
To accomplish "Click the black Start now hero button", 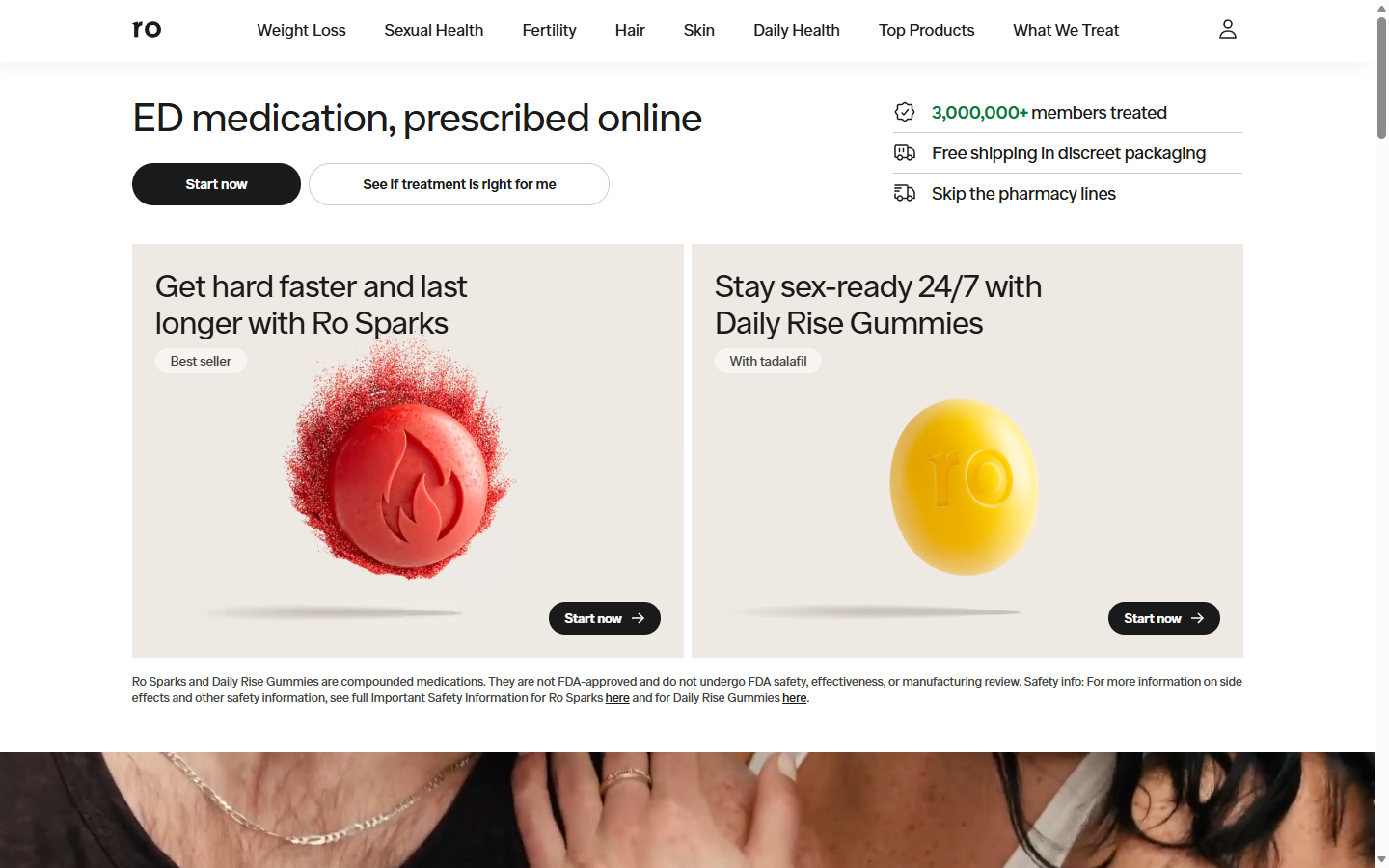I will [x=216, y=184].
